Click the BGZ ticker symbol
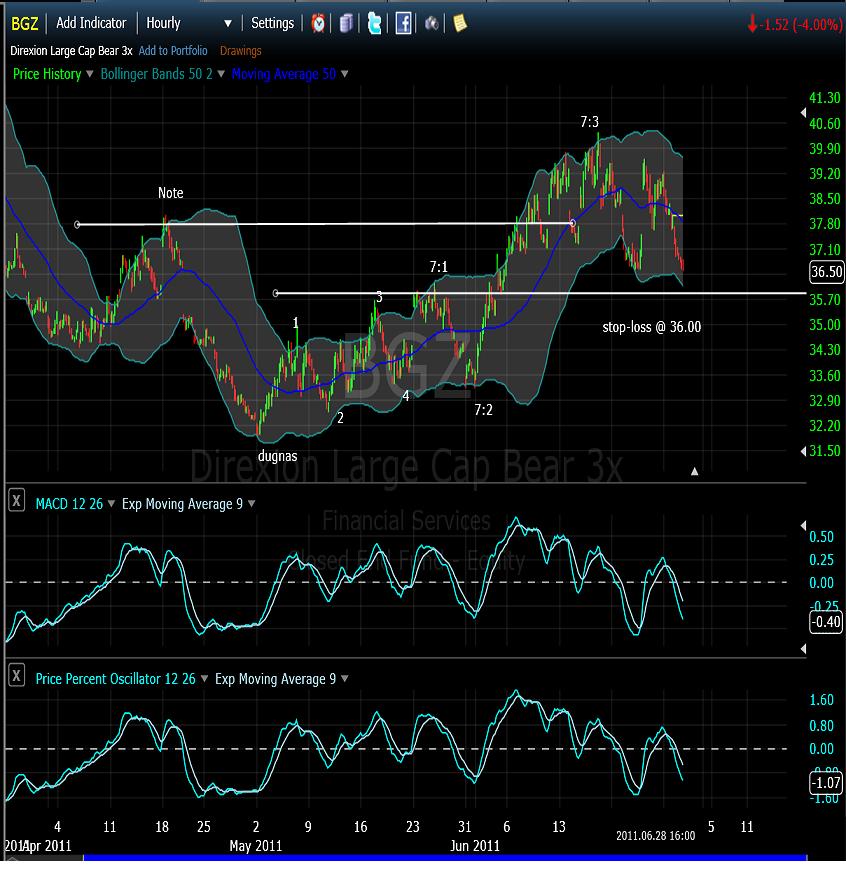 [25, 24]
